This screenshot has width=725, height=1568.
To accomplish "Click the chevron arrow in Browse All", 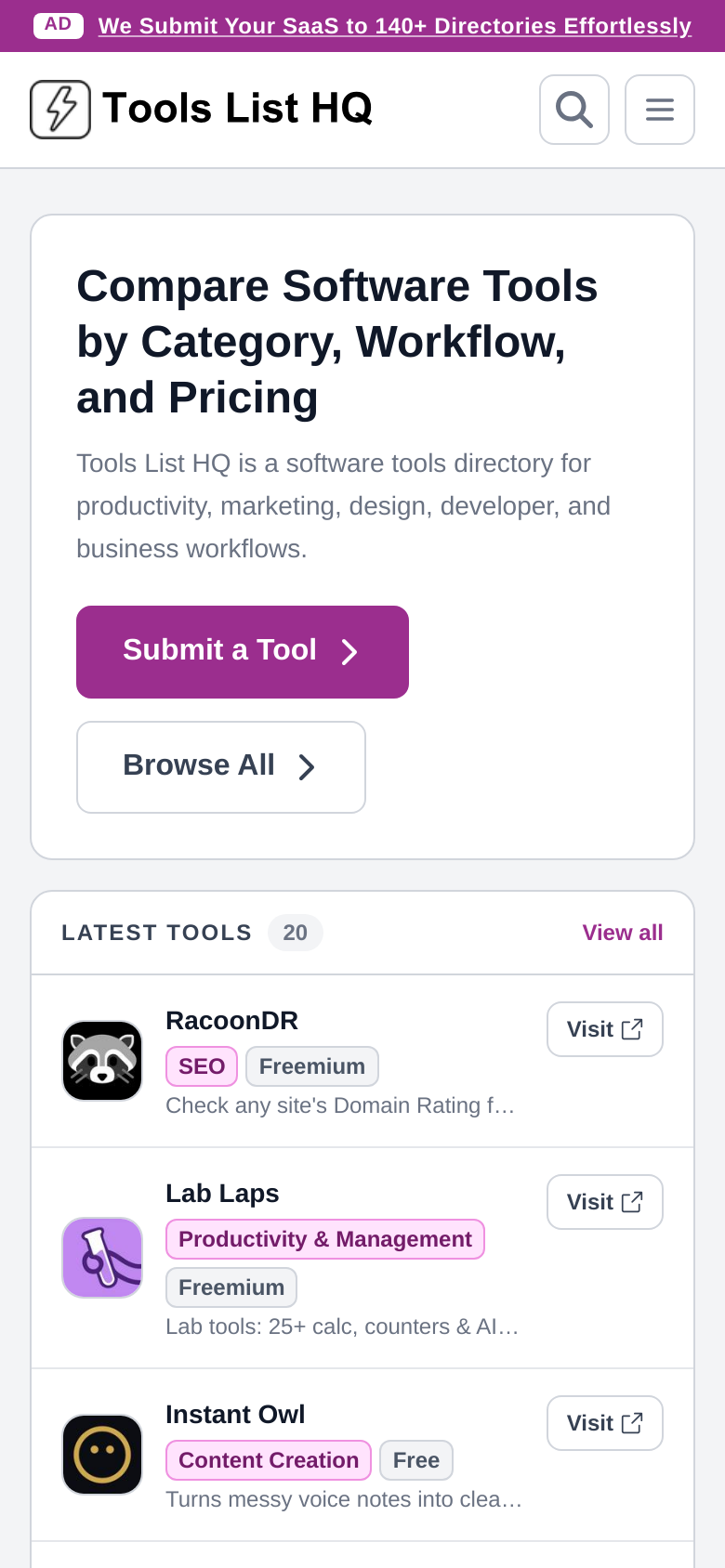I will pos(307,767).
